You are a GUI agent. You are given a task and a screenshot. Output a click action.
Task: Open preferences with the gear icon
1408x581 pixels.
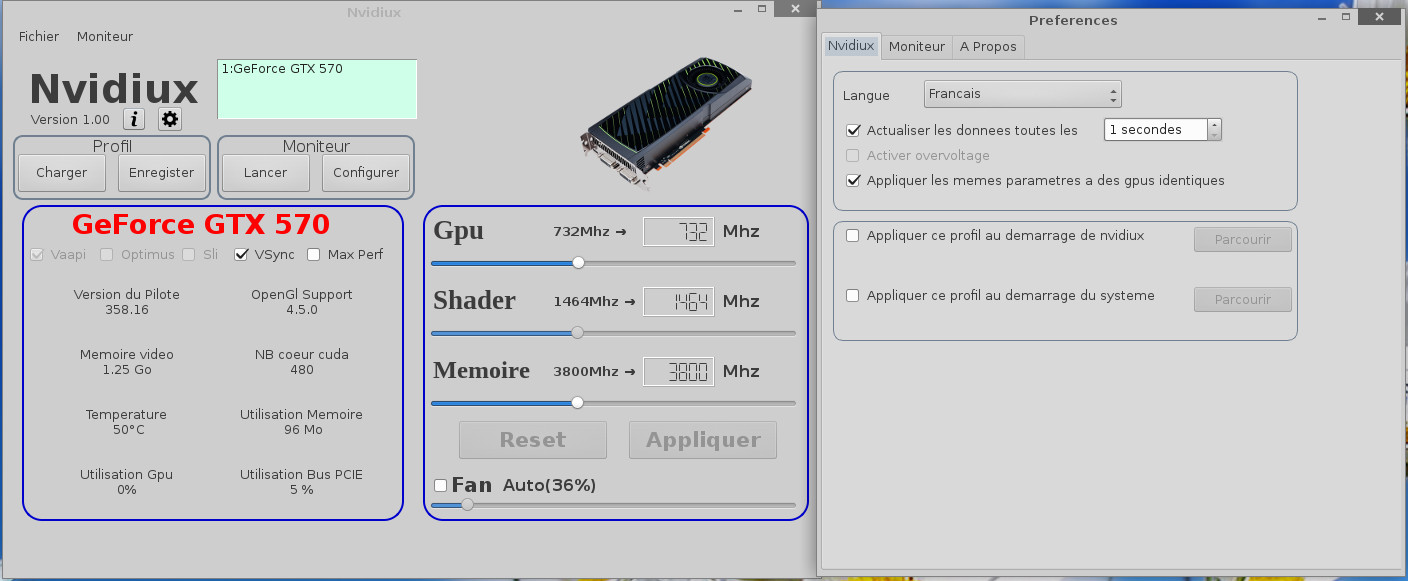point(170,120)
